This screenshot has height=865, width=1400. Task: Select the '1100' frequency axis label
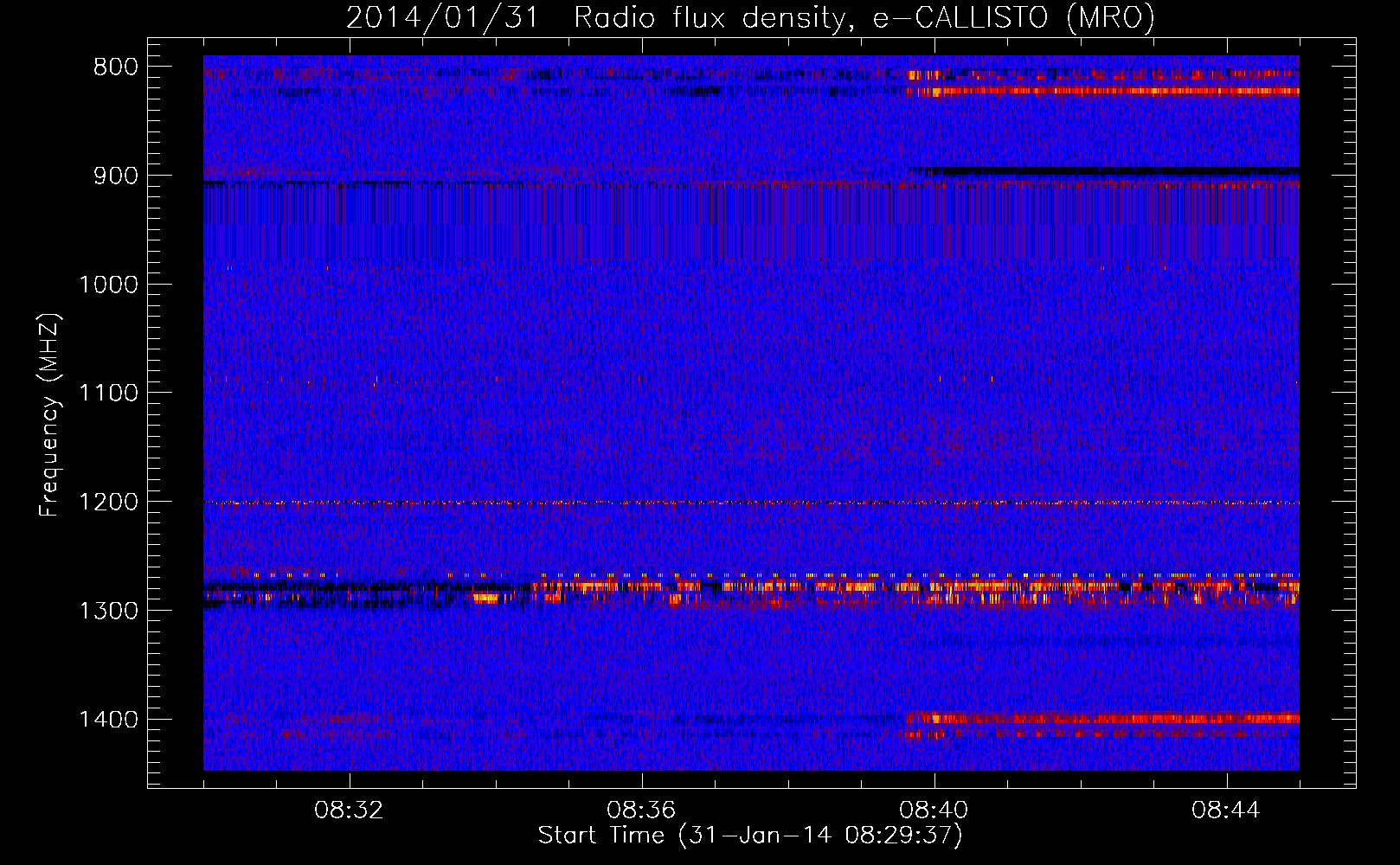[108, 394]
